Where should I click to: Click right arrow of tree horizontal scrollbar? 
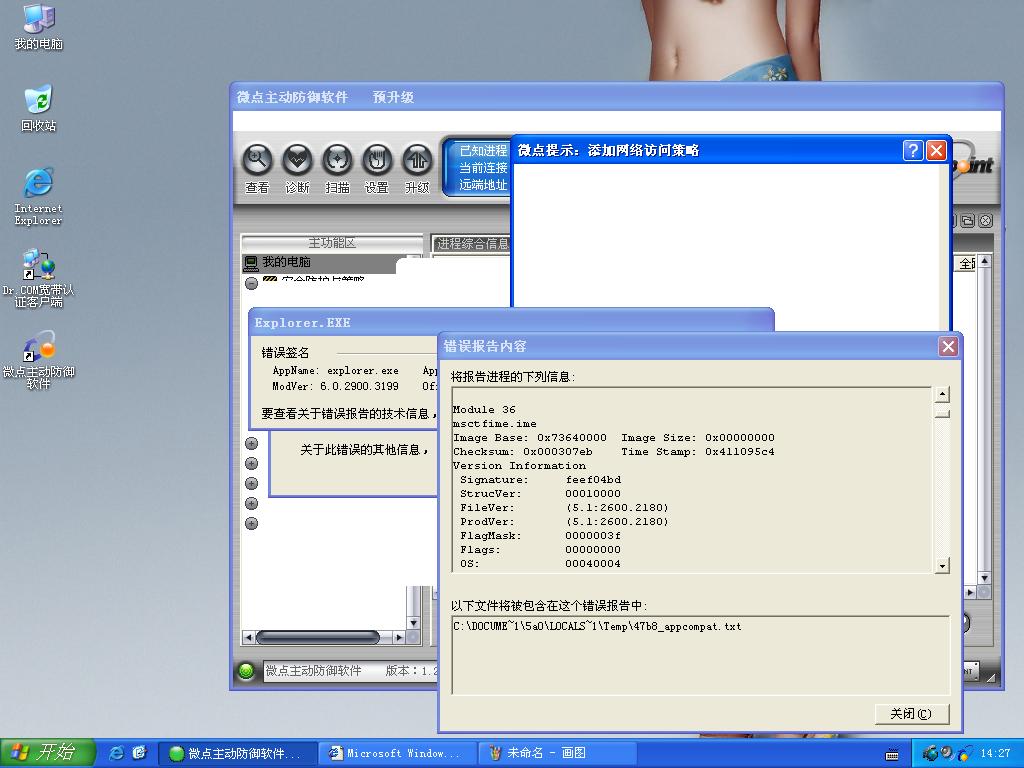pyautogui.click(x=399, y=637)
